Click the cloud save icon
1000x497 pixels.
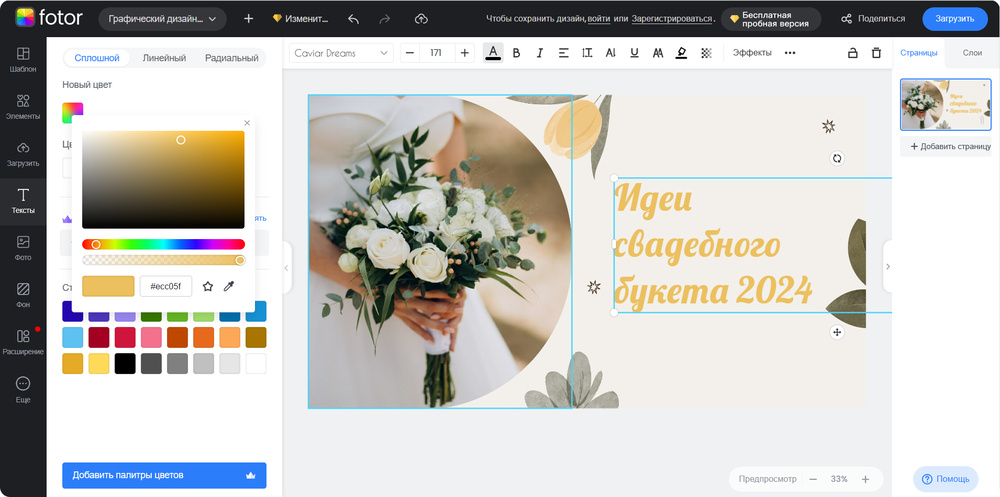pyautogui.click(x=421, y=19)
